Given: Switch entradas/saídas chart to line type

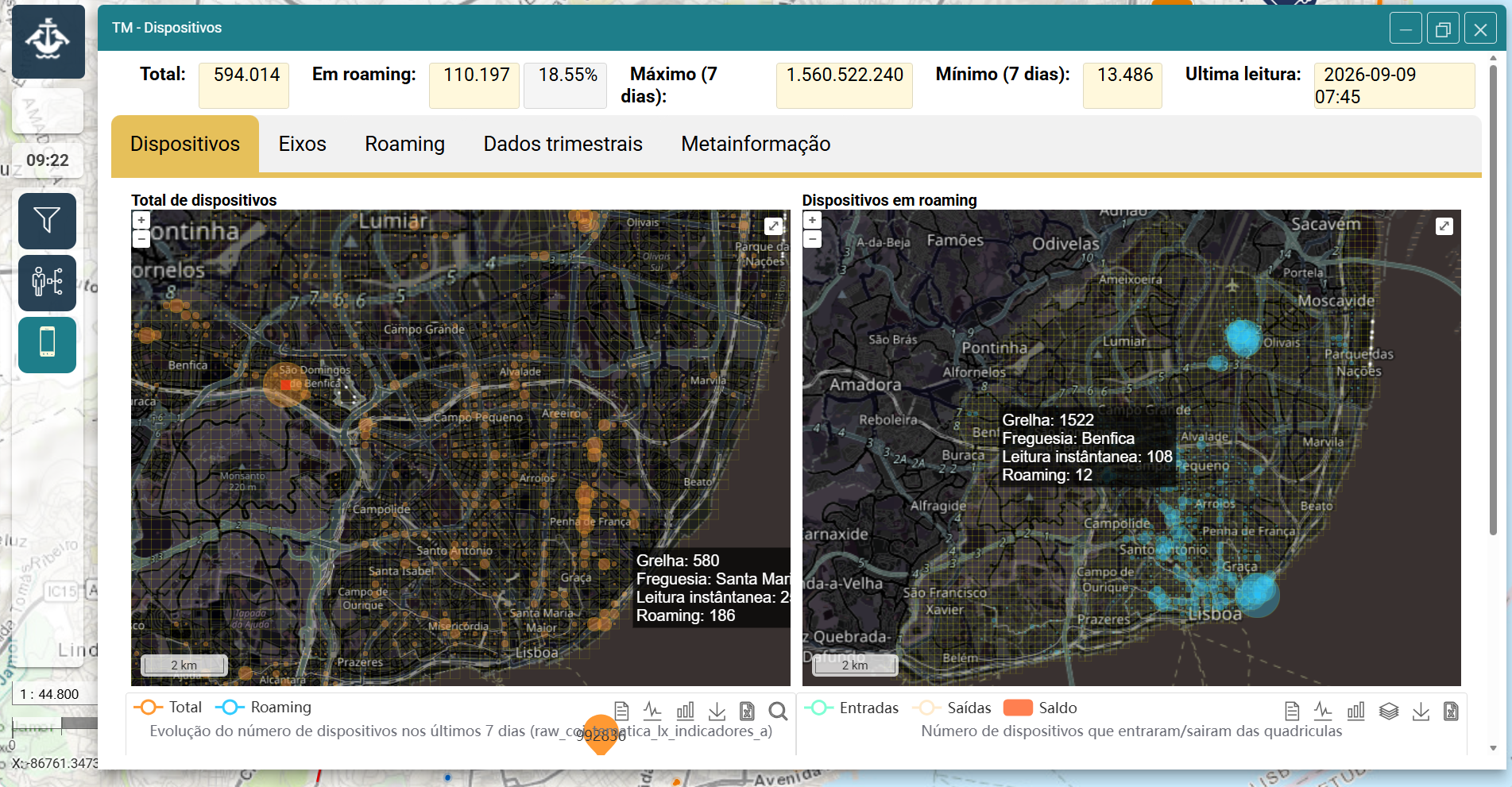Looking at the screenshot, I should coord(1323,711).
